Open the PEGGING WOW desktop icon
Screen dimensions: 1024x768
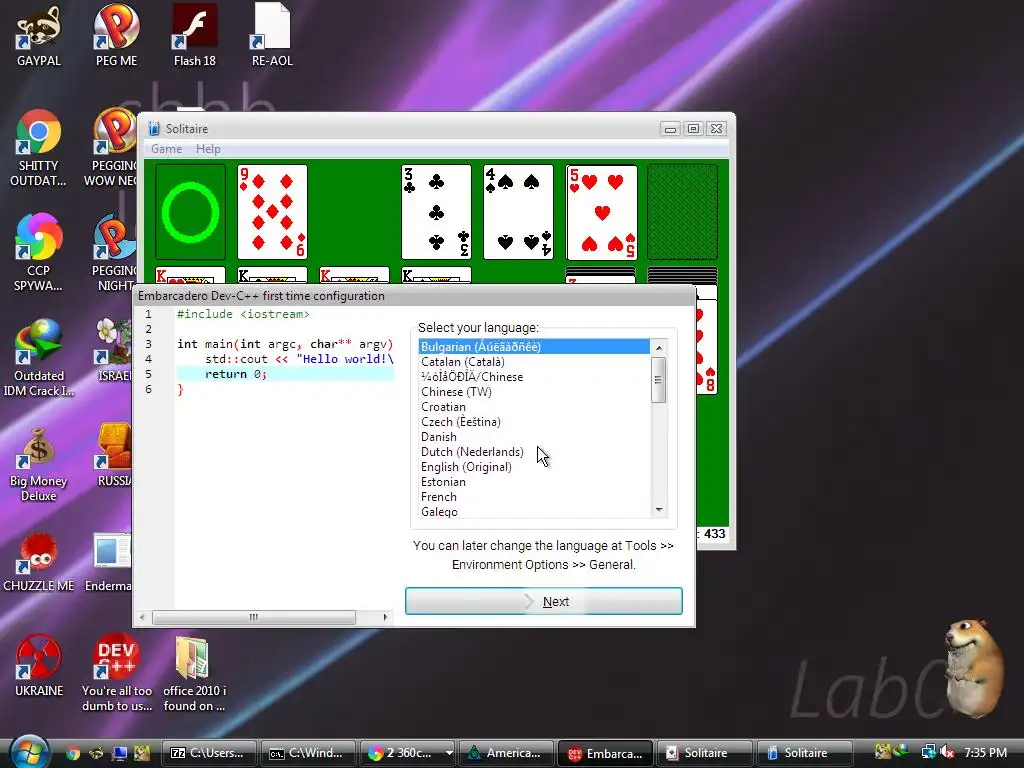112,148
